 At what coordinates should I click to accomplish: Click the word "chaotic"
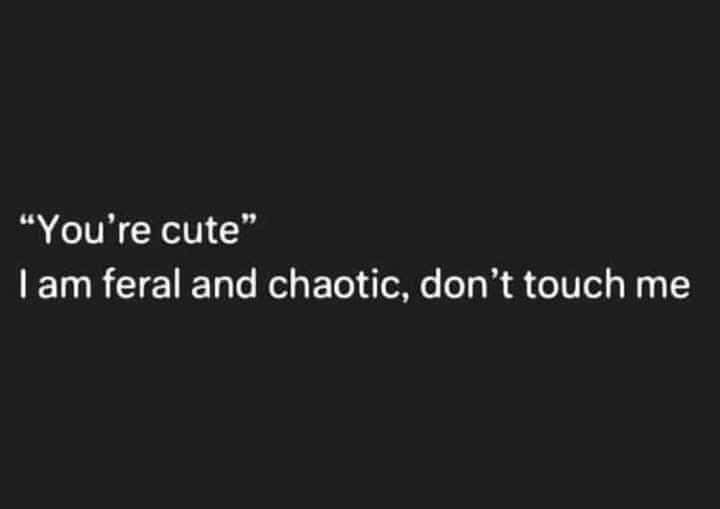coord(333,284)
